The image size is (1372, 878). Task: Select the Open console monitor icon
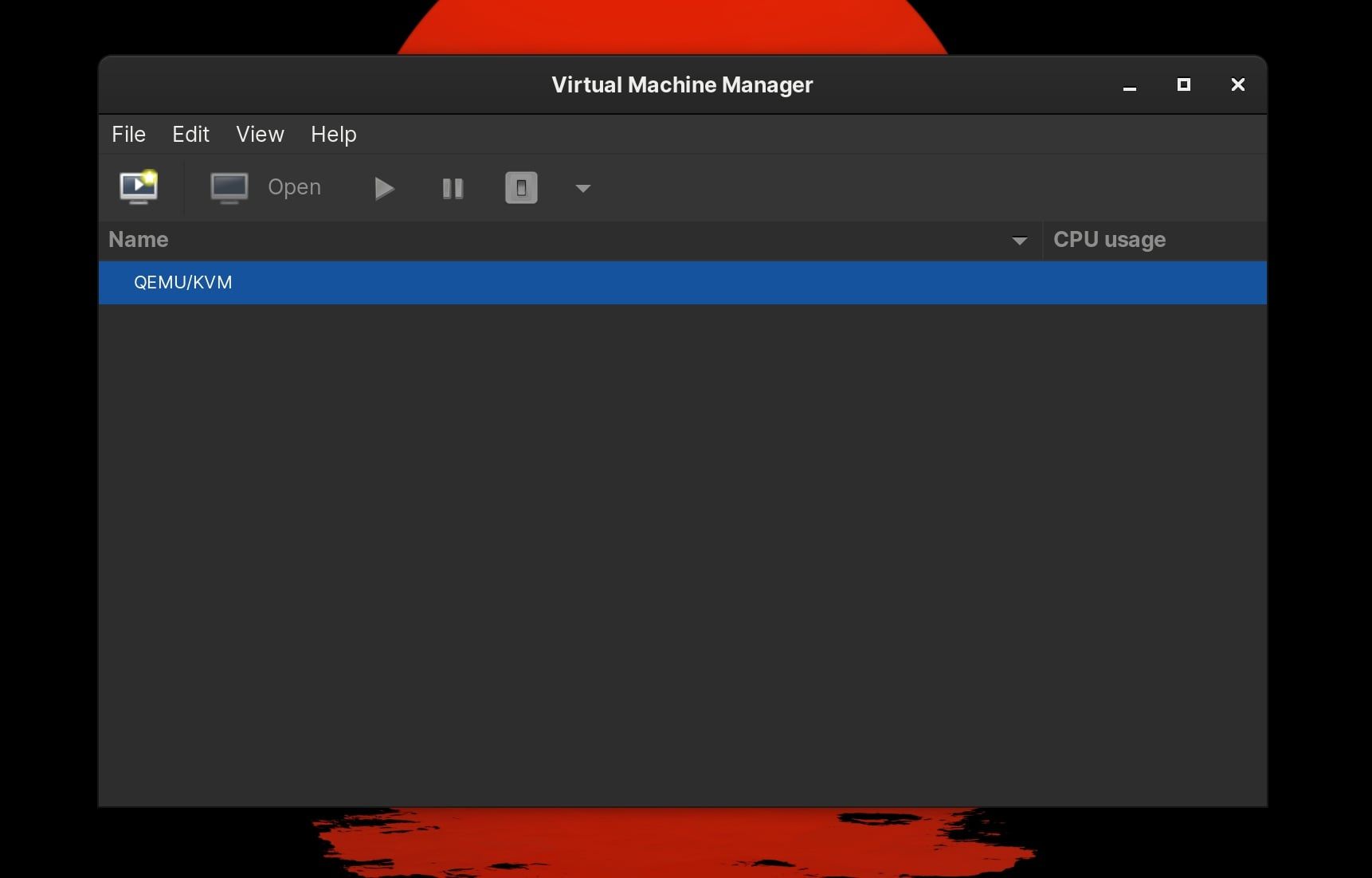[x=229, y=187]
